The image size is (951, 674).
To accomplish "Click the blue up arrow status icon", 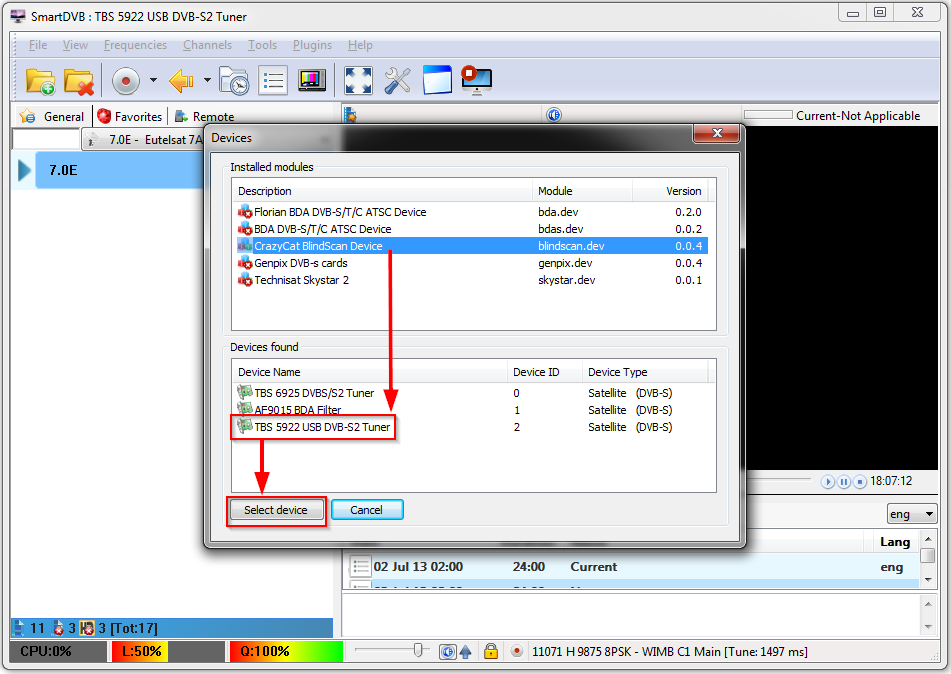I will [x=465, y=652].
